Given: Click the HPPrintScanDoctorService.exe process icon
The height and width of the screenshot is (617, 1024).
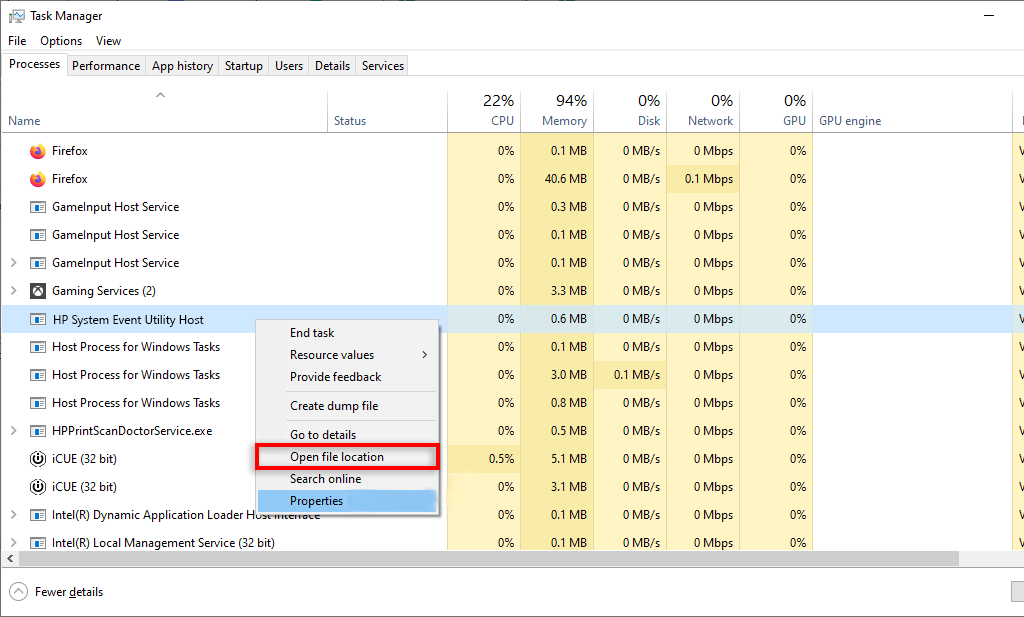Looking at the screenshot, I should [x=37, y=431].
